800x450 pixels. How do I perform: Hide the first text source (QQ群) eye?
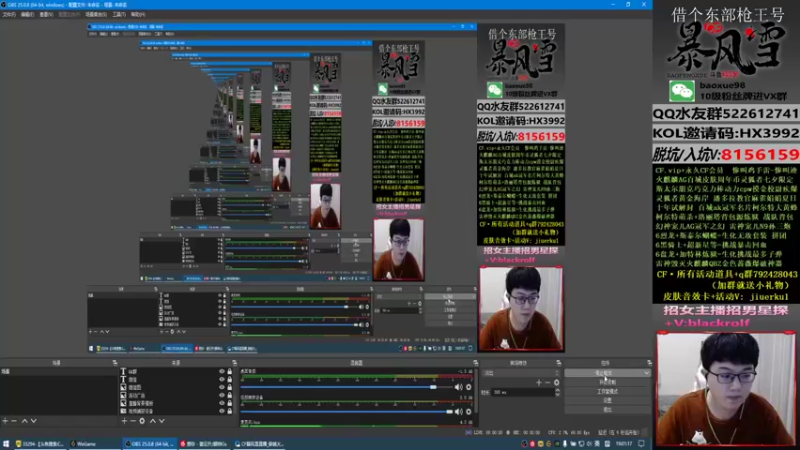pyautogui.click(x=221, y=371)
